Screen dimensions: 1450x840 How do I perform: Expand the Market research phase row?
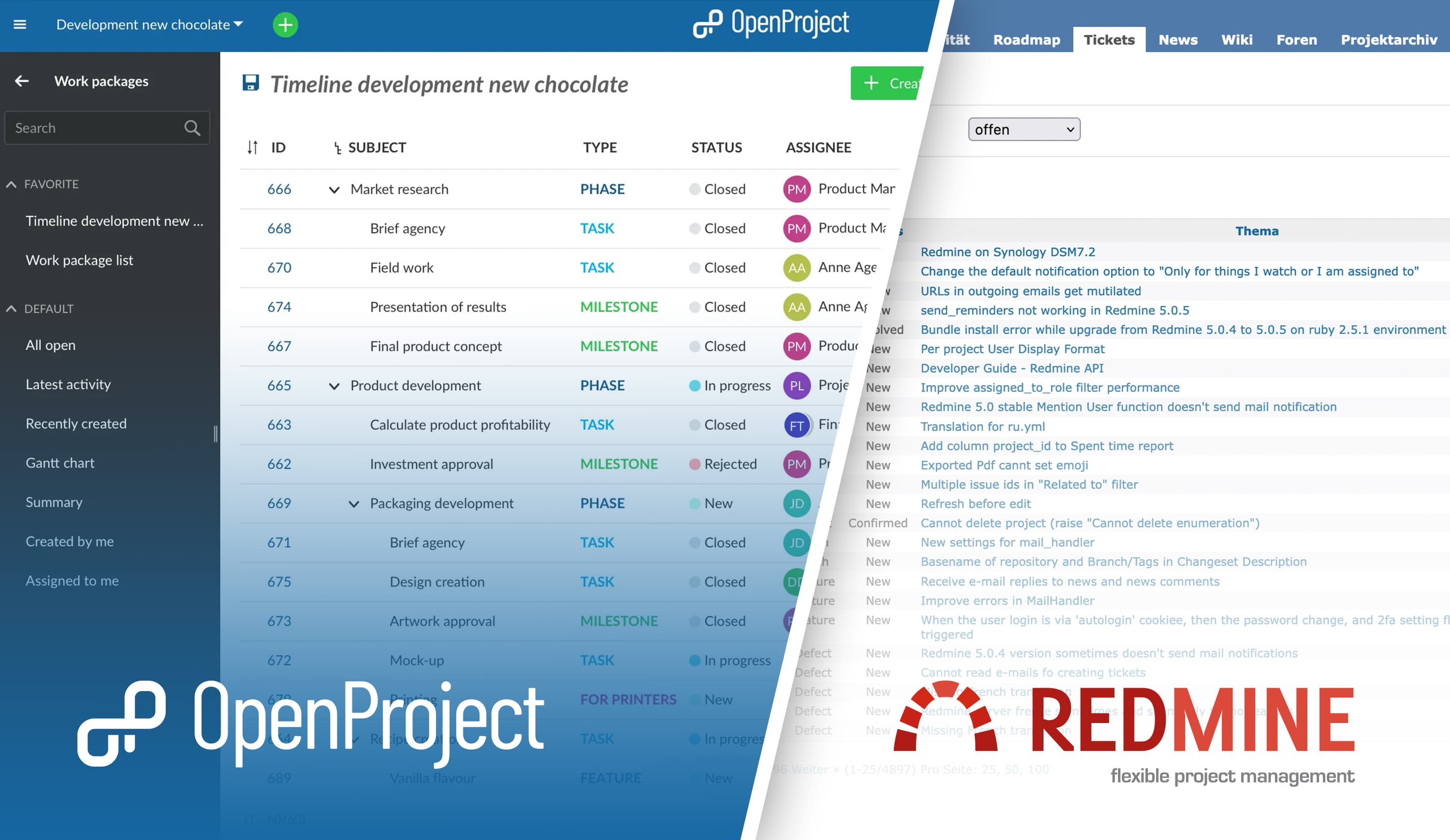click(x=335, y=189)
